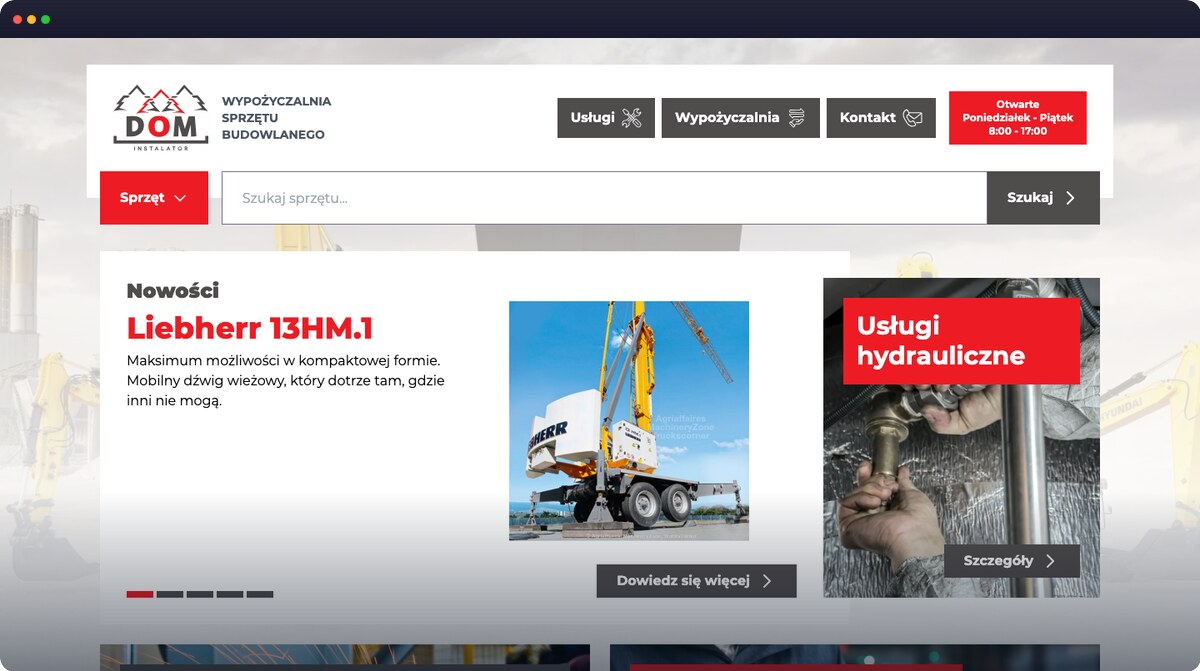Open the Usługi menu item
Screen dimensions: 1200x671
[x=606, y=118]
